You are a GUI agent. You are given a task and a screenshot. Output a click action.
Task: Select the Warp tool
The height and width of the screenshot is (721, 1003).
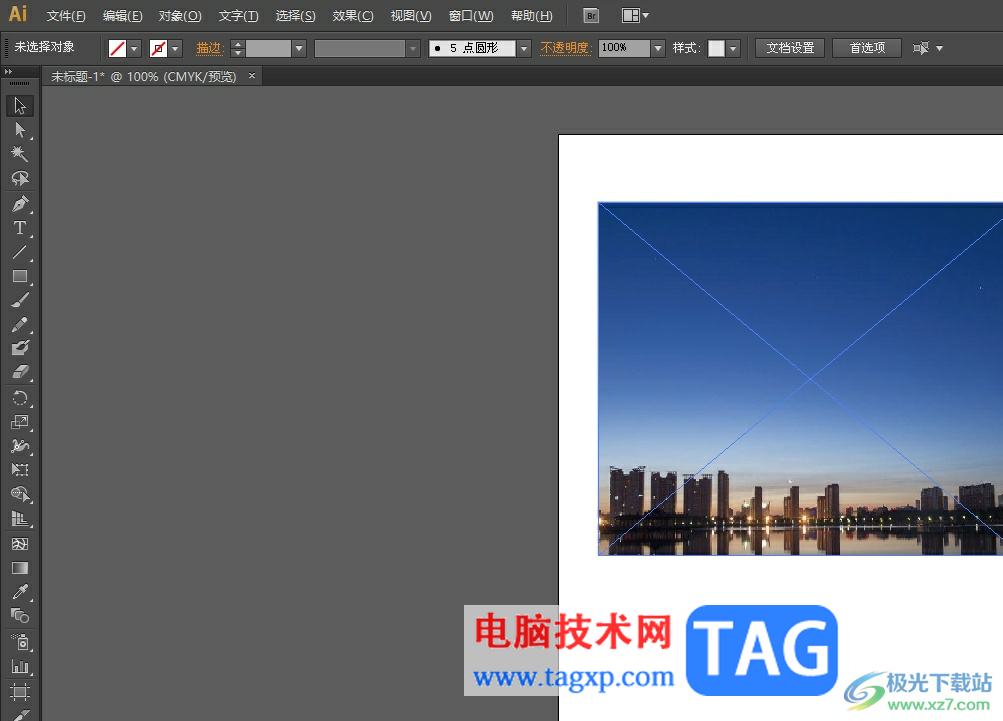click(x=20, y=446)
